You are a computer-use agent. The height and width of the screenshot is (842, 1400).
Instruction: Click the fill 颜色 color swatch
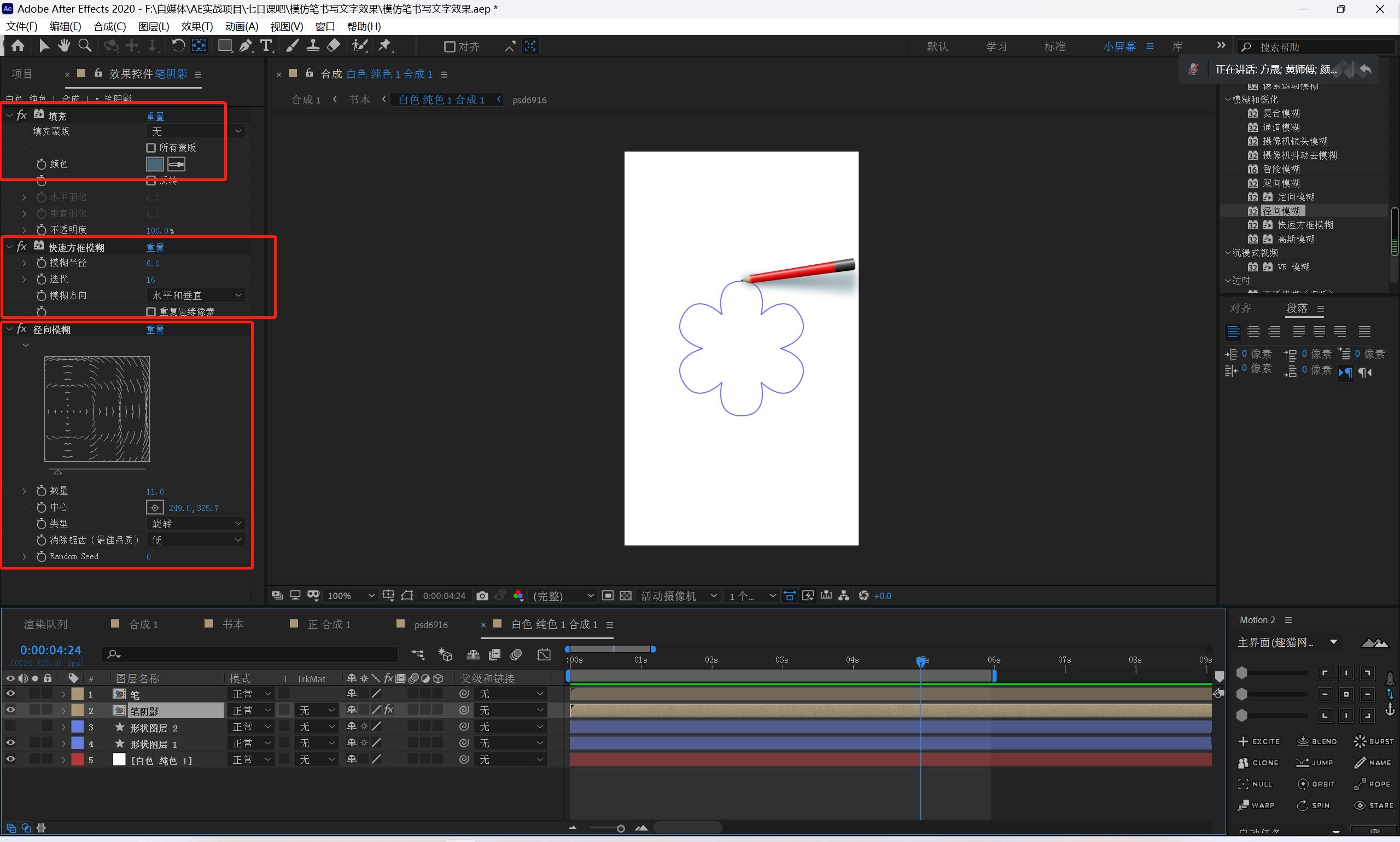[x=155, y=165]
